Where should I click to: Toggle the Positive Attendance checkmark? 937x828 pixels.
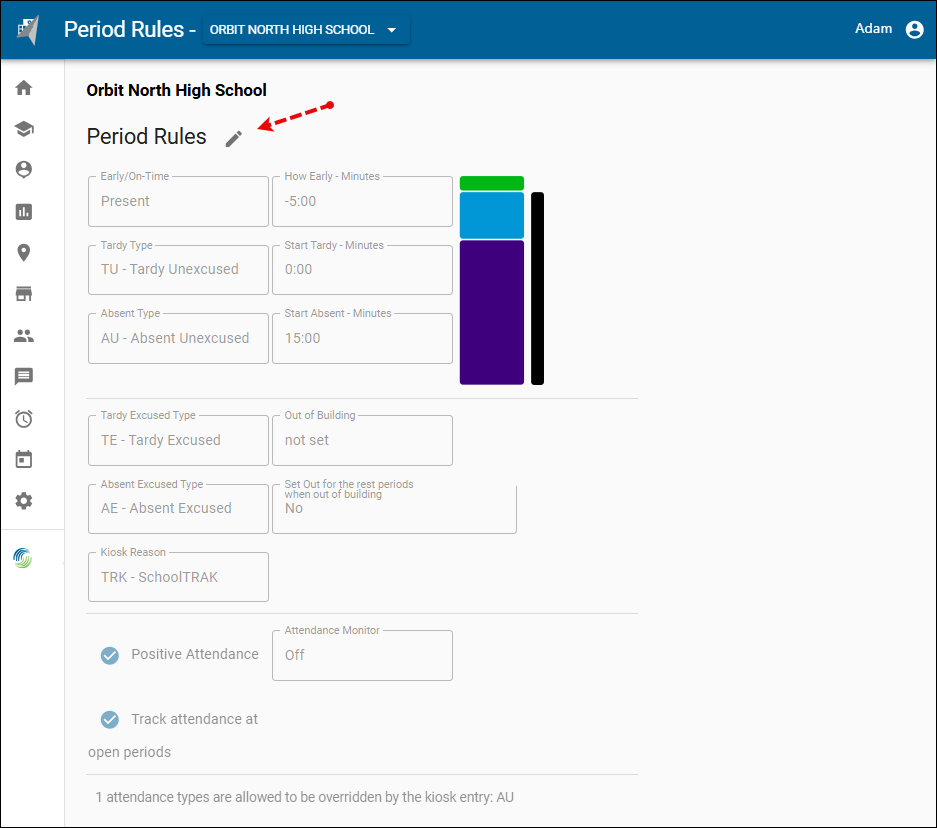click(x=110, y=655)
